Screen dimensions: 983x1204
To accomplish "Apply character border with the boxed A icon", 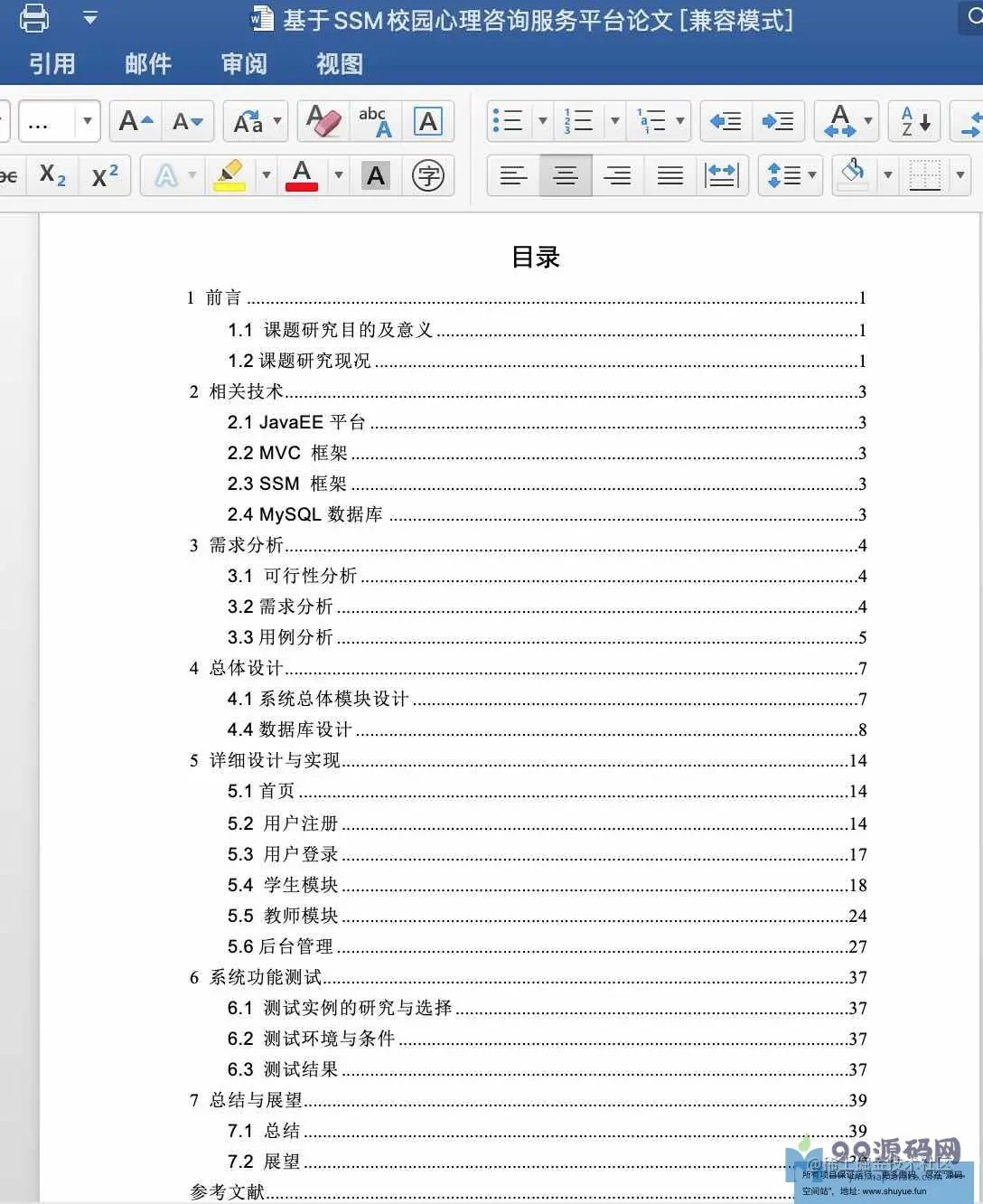I will point(428,121).
